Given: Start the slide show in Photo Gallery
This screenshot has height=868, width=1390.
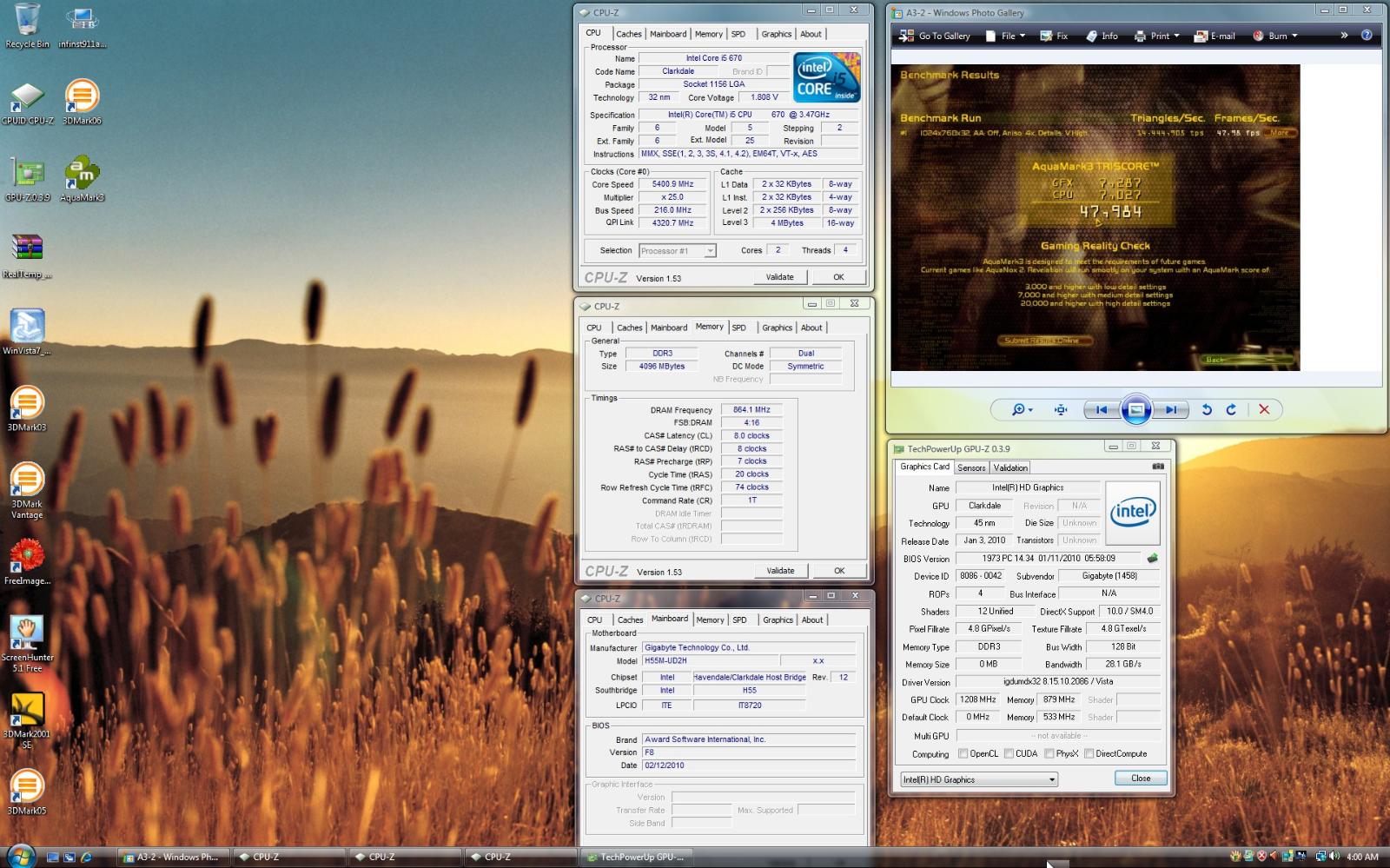Looking at the screenshot, I should click(x=1135, y=410).
